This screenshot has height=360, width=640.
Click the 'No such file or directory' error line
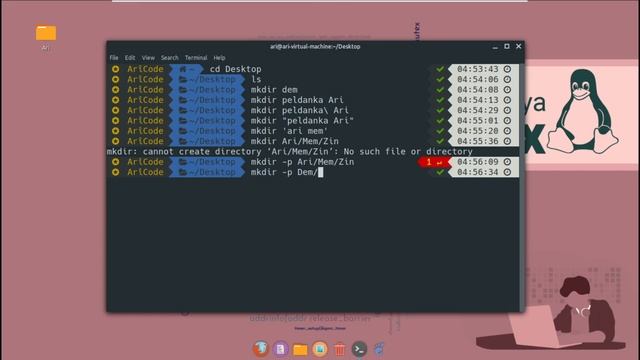click(x=290, y=151)
